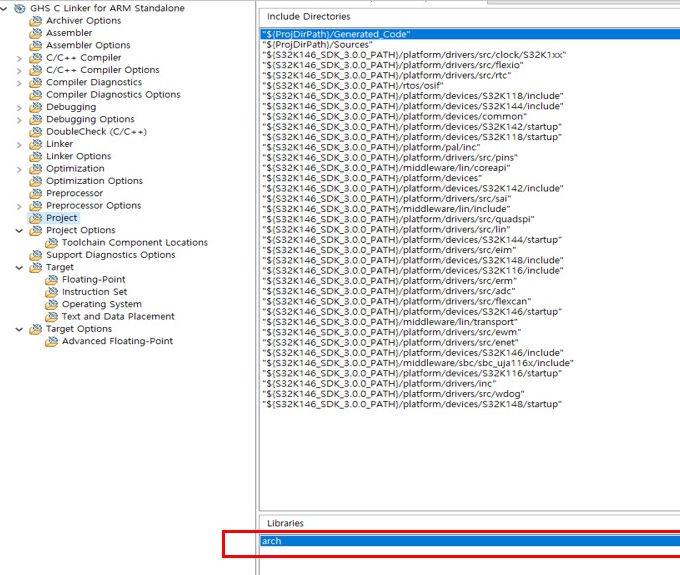Select the devices/common include path

[x=395, y=117]
